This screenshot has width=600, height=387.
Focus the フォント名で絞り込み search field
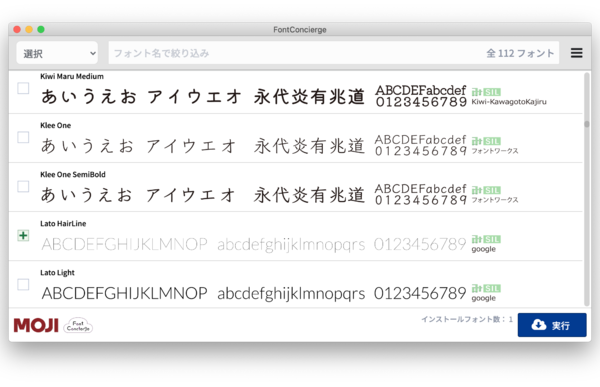click(334, 53)
